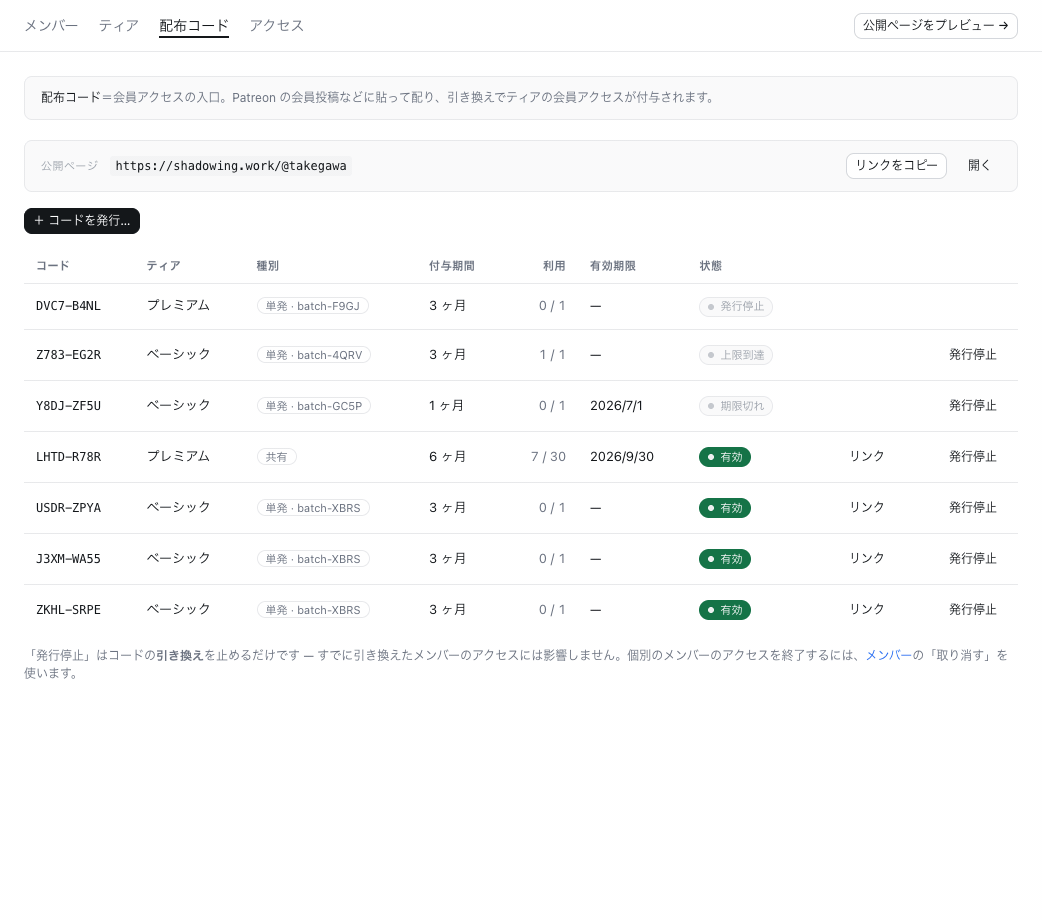1042x920 pixels.
Task: Click リンク for code ZKHL-SRPE
Action: pyautogui.click(x=867, y=610)
